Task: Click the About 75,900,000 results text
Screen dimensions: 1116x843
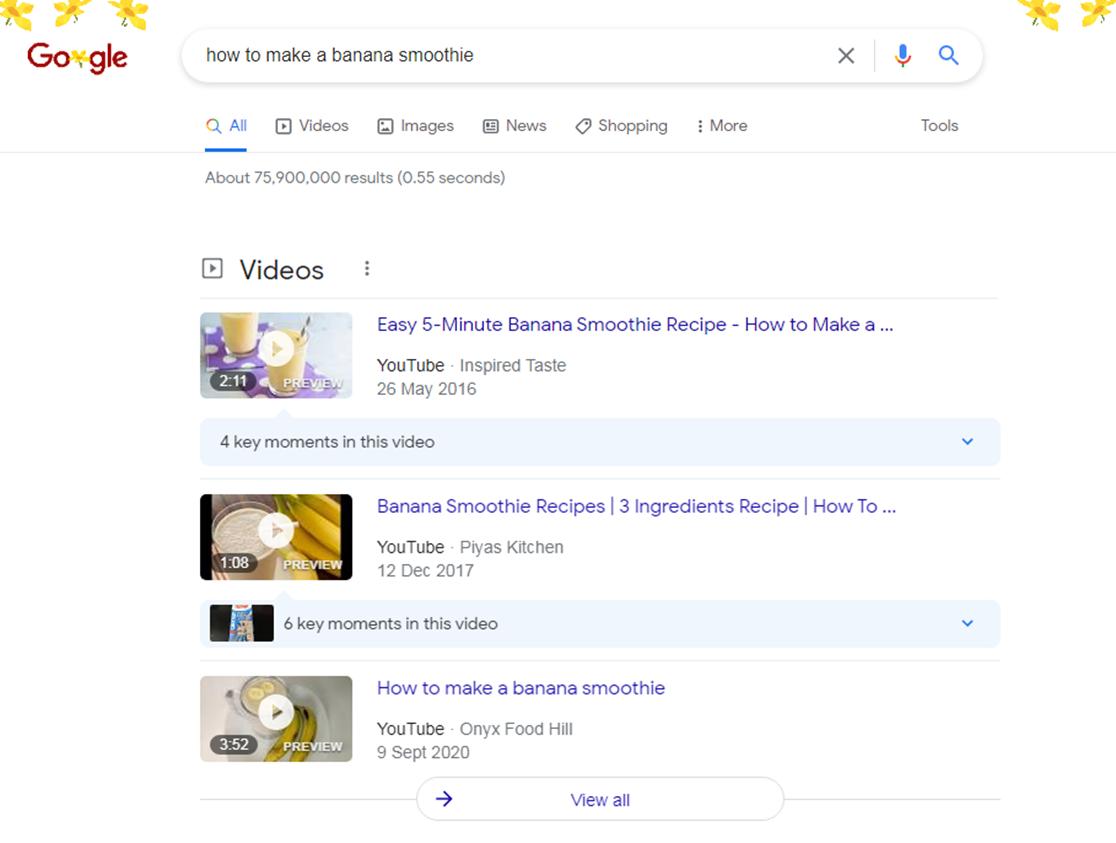Action: (355, 177)
